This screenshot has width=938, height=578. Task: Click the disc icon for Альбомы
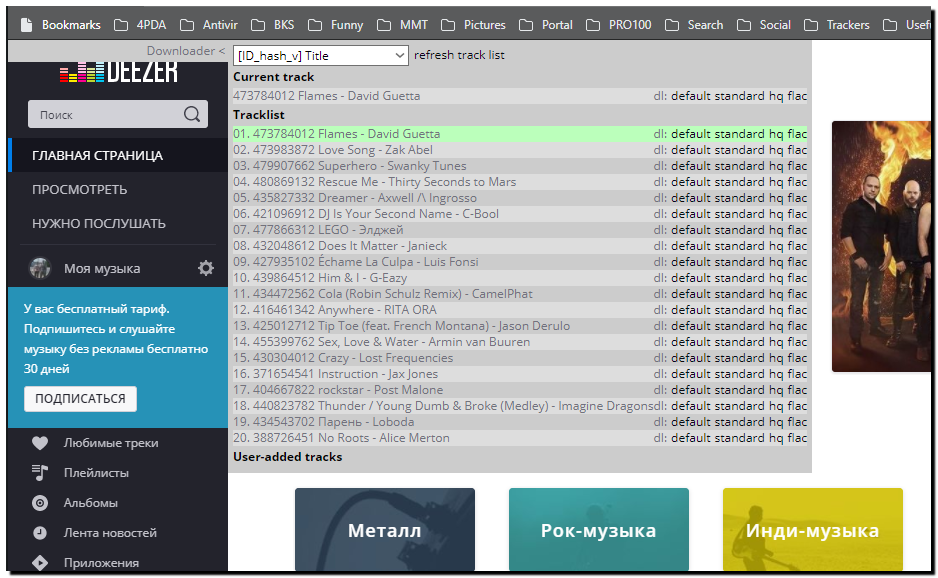pos(40,503)
